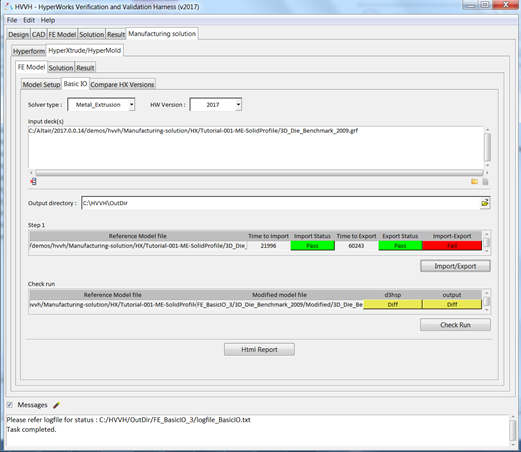521x452 pixels.
Task: Open the File menu
Action: 12,20
